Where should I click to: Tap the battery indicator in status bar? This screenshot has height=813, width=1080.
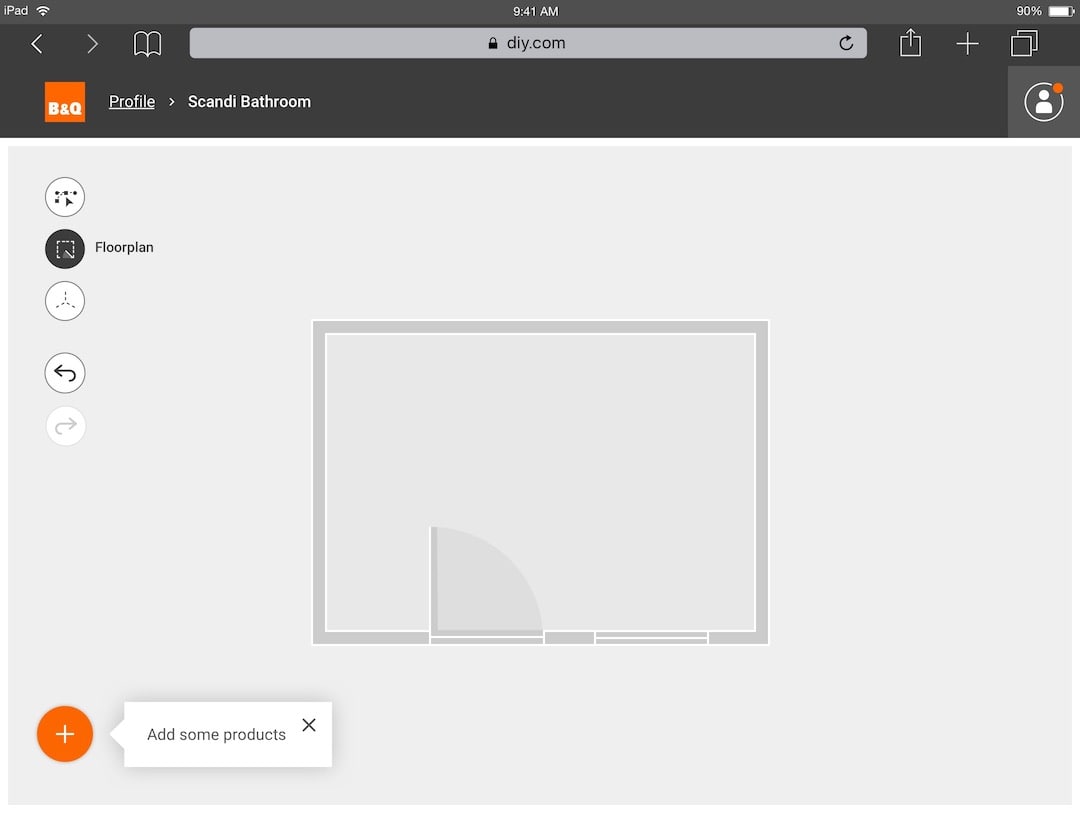click(x=1061, y=11)
